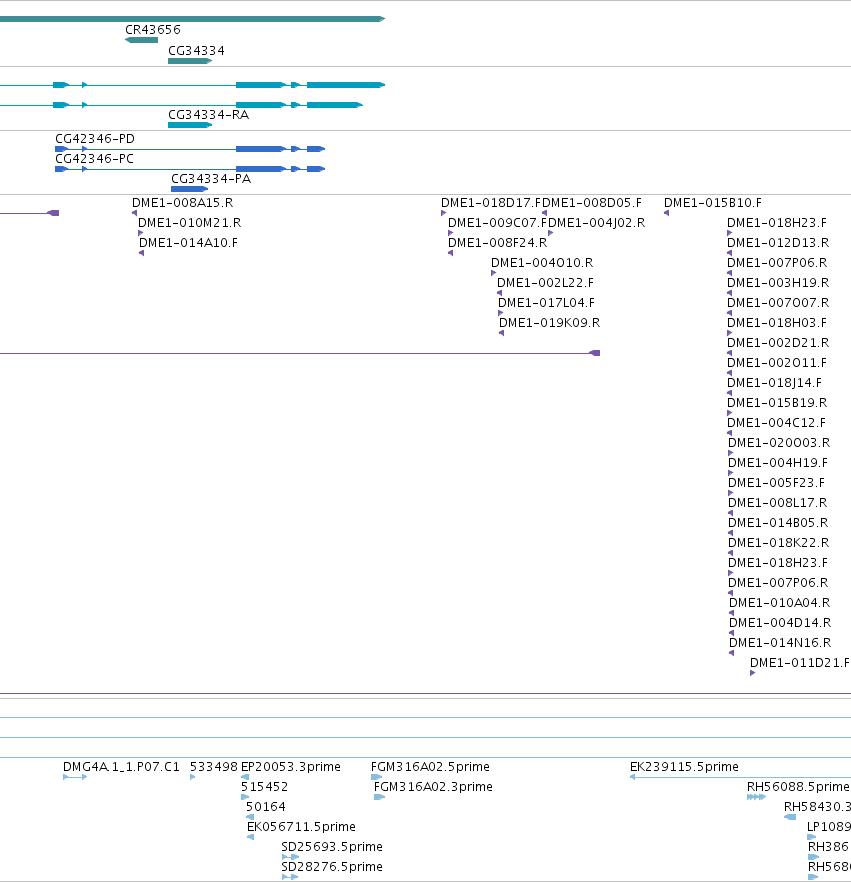
Task: Open FGM316A02.5prime label
Action: [x=430, y=767]
